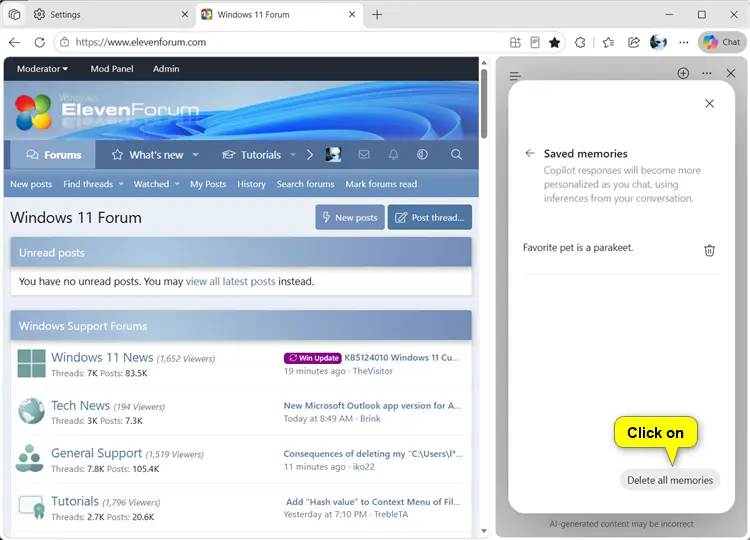
Task: Reload the page with refresh icon
Action: (x=40, y=42)
